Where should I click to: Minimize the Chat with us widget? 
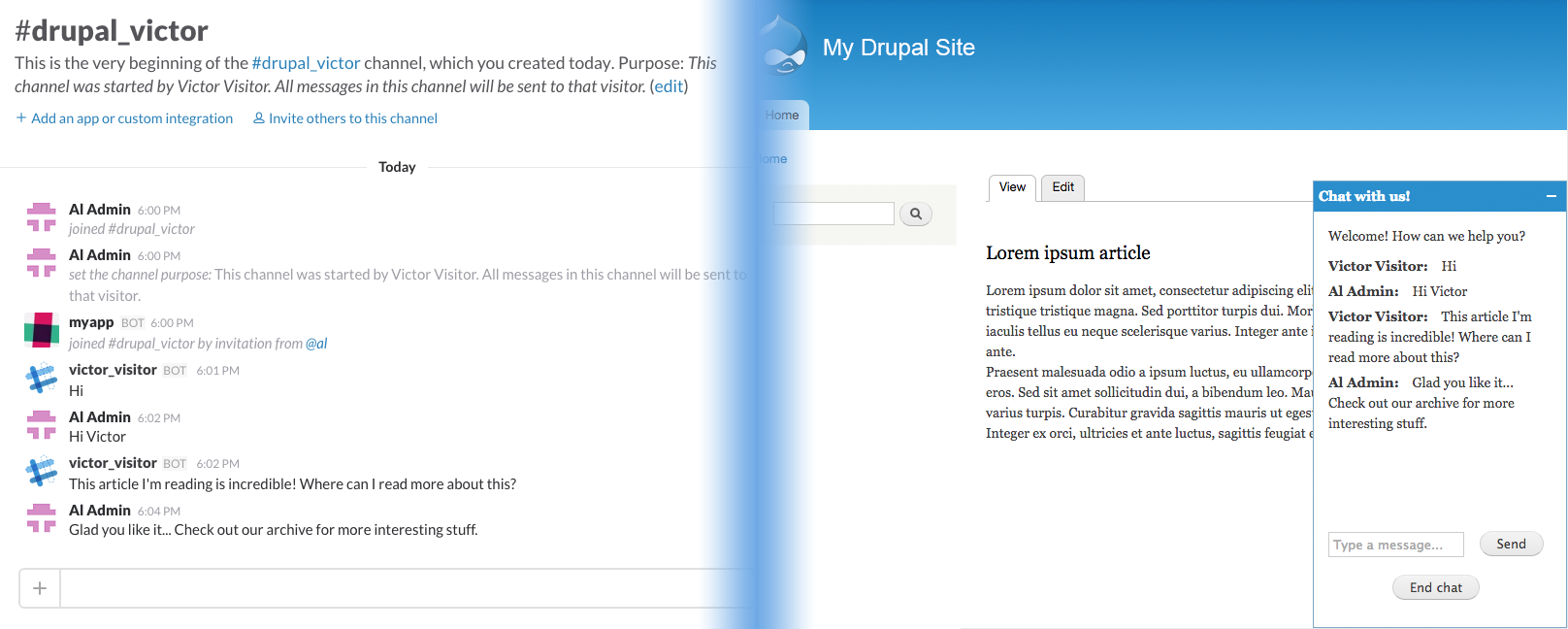point(1551,196)
